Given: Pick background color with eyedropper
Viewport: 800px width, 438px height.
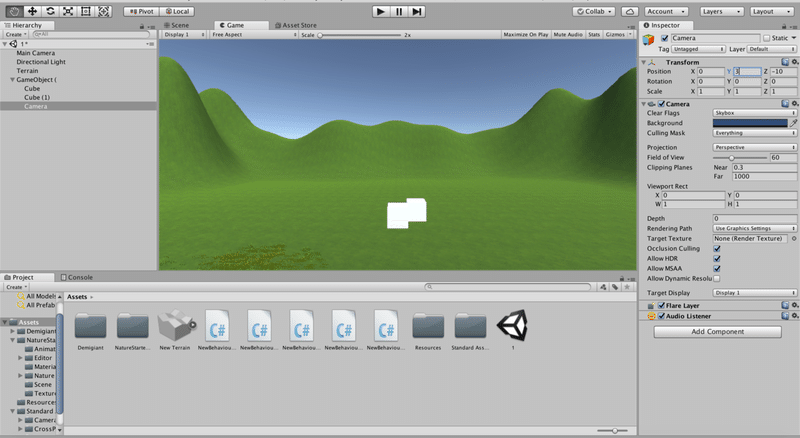Looking at the screenshot, I should tap(793, 123).
